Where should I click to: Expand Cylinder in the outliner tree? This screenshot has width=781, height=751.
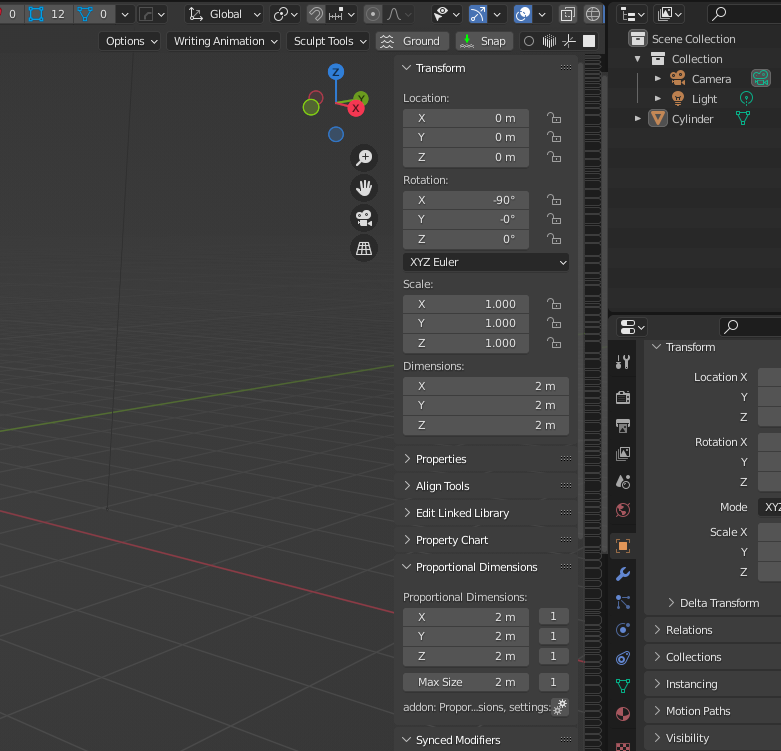[x=638, y=119]
